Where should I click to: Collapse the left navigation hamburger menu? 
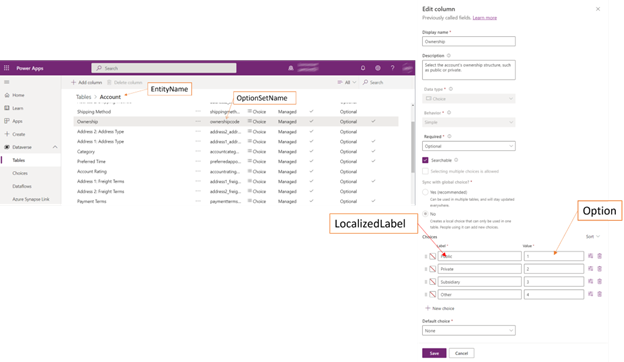tap(6, 82)
